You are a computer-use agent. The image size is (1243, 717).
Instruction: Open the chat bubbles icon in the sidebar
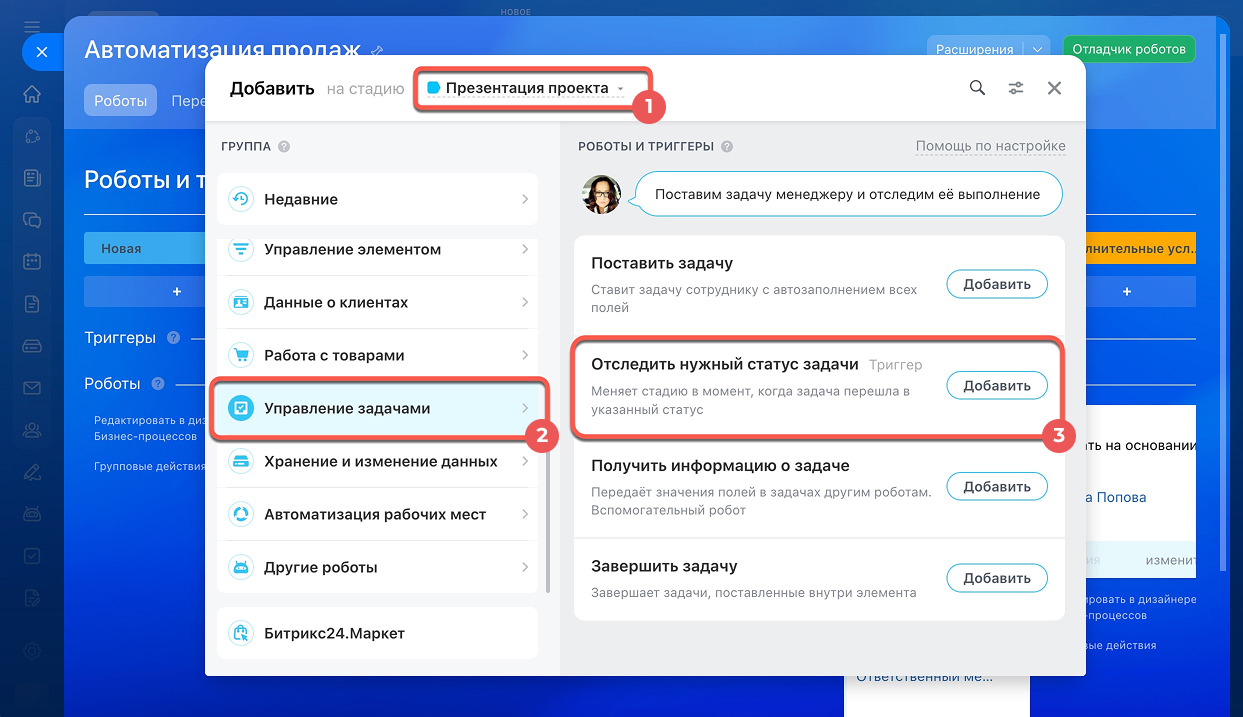coord(32,220)
